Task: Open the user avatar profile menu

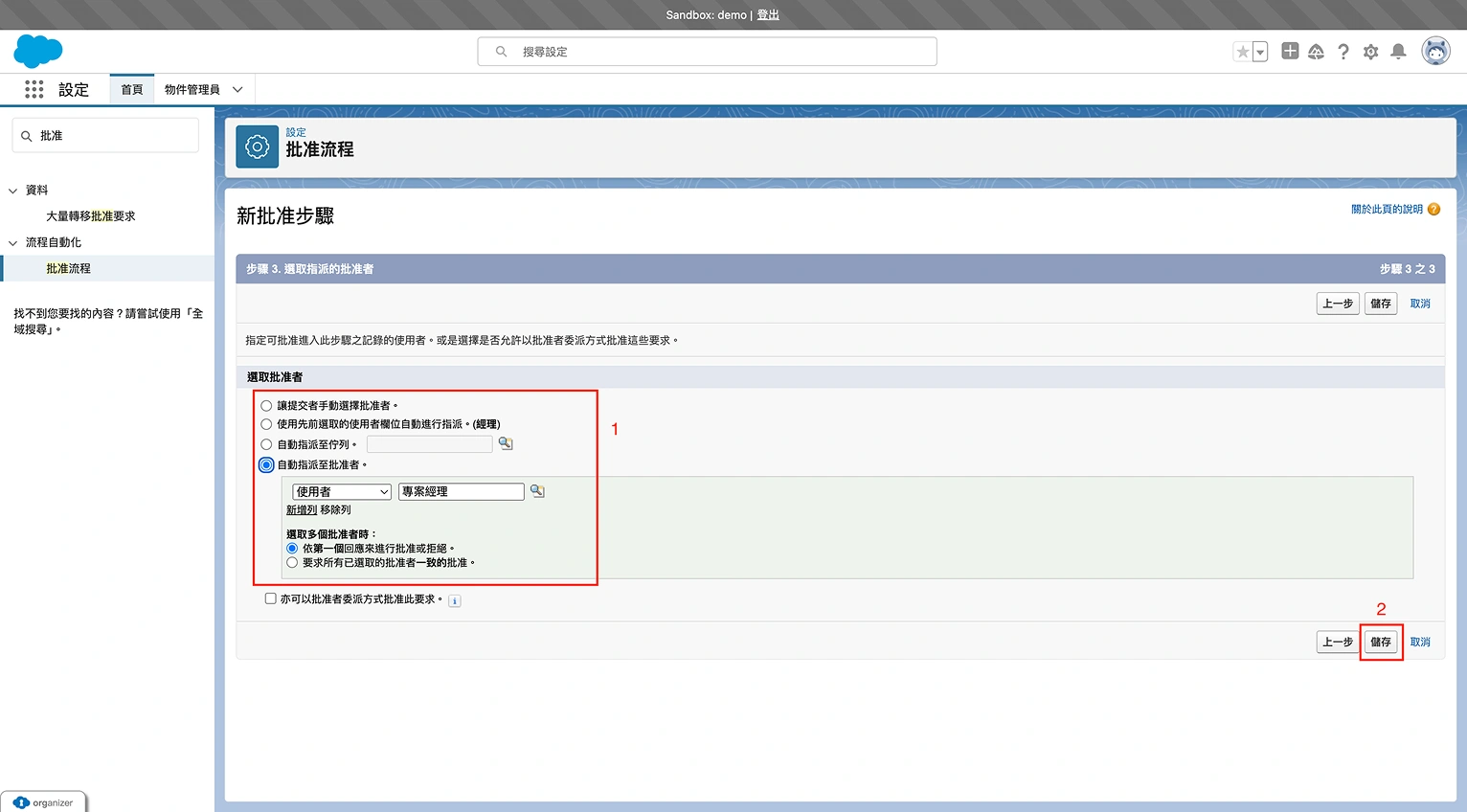Action: click(1435, 52)
